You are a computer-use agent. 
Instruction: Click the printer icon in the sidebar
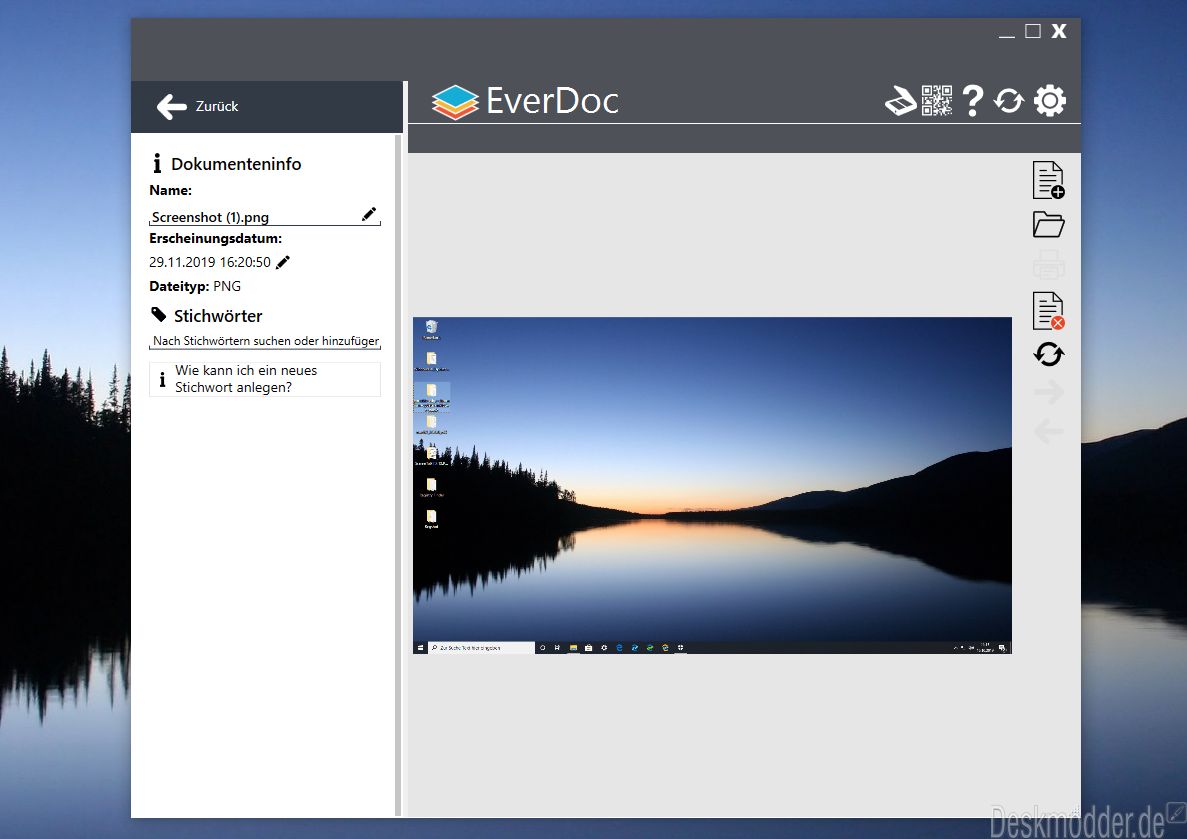1048,265
